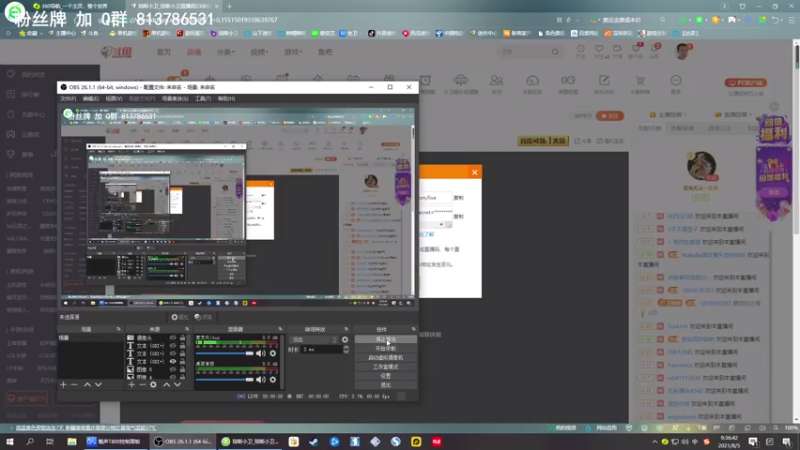Click the 开始录制 button in OBS controls
The width and height of the screenshot is (800, 450).
pos(385,348)
